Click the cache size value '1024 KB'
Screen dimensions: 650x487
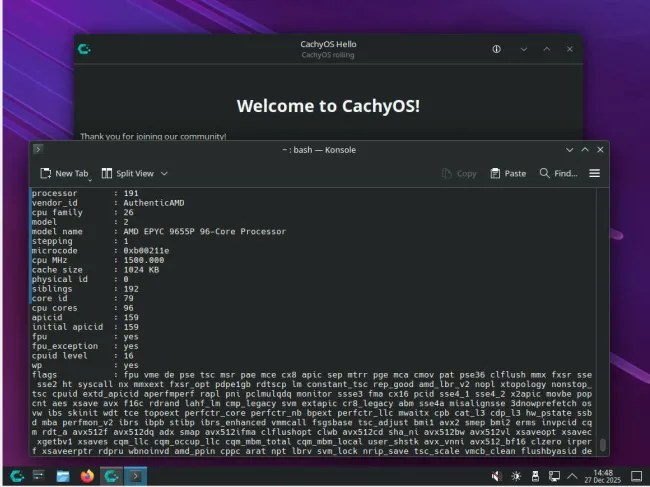click(141, 269)
